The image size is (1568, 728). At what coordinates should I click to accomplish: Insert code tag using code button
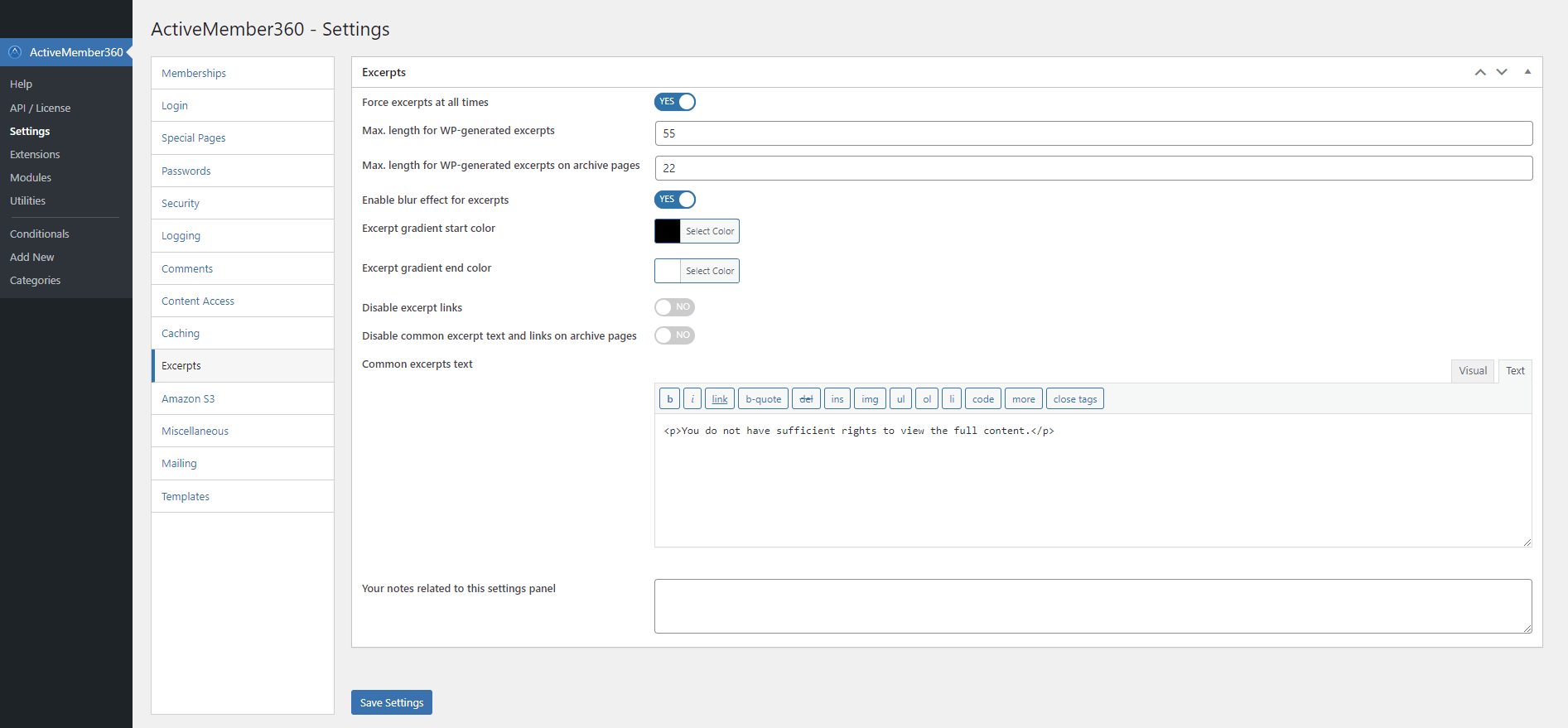983,398
